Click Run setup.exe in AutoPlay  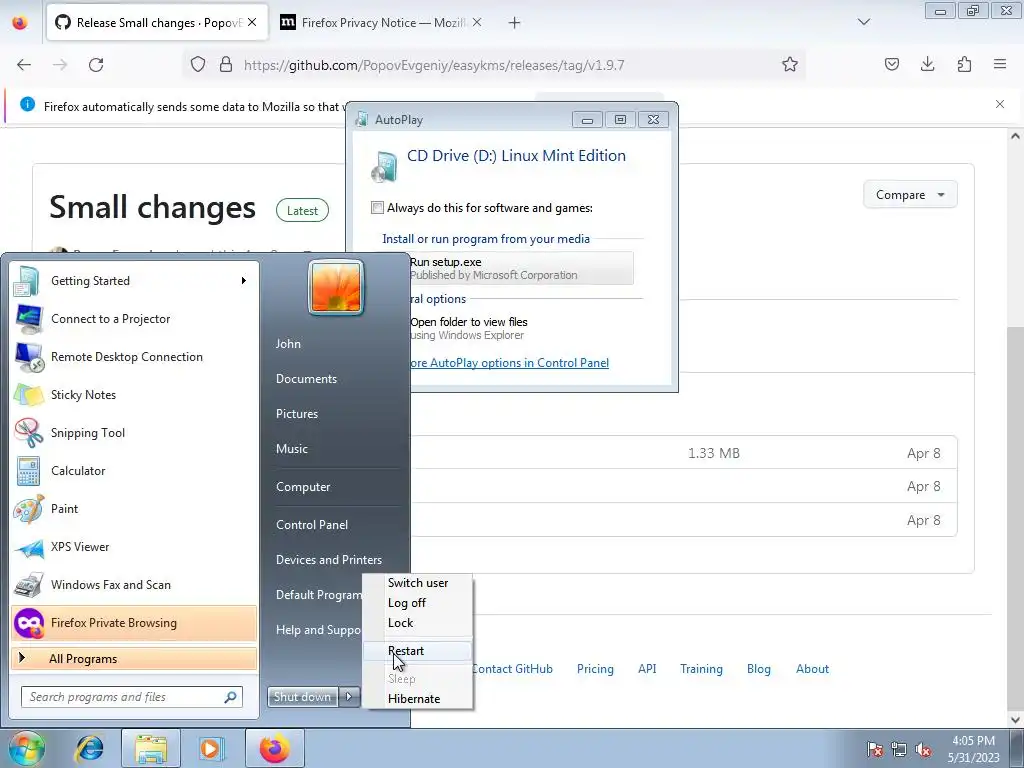coord(521,268)
